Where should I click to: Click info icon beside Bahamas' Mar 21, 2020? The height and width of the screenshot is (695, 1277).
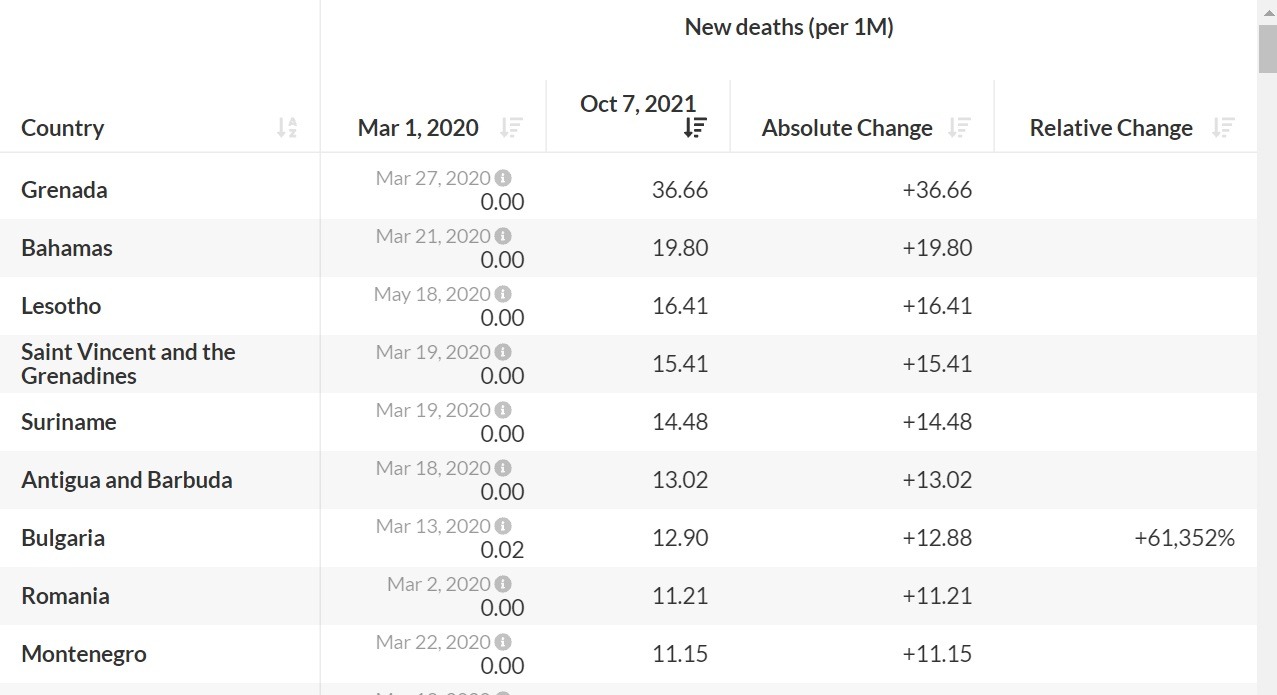(503, 236)
